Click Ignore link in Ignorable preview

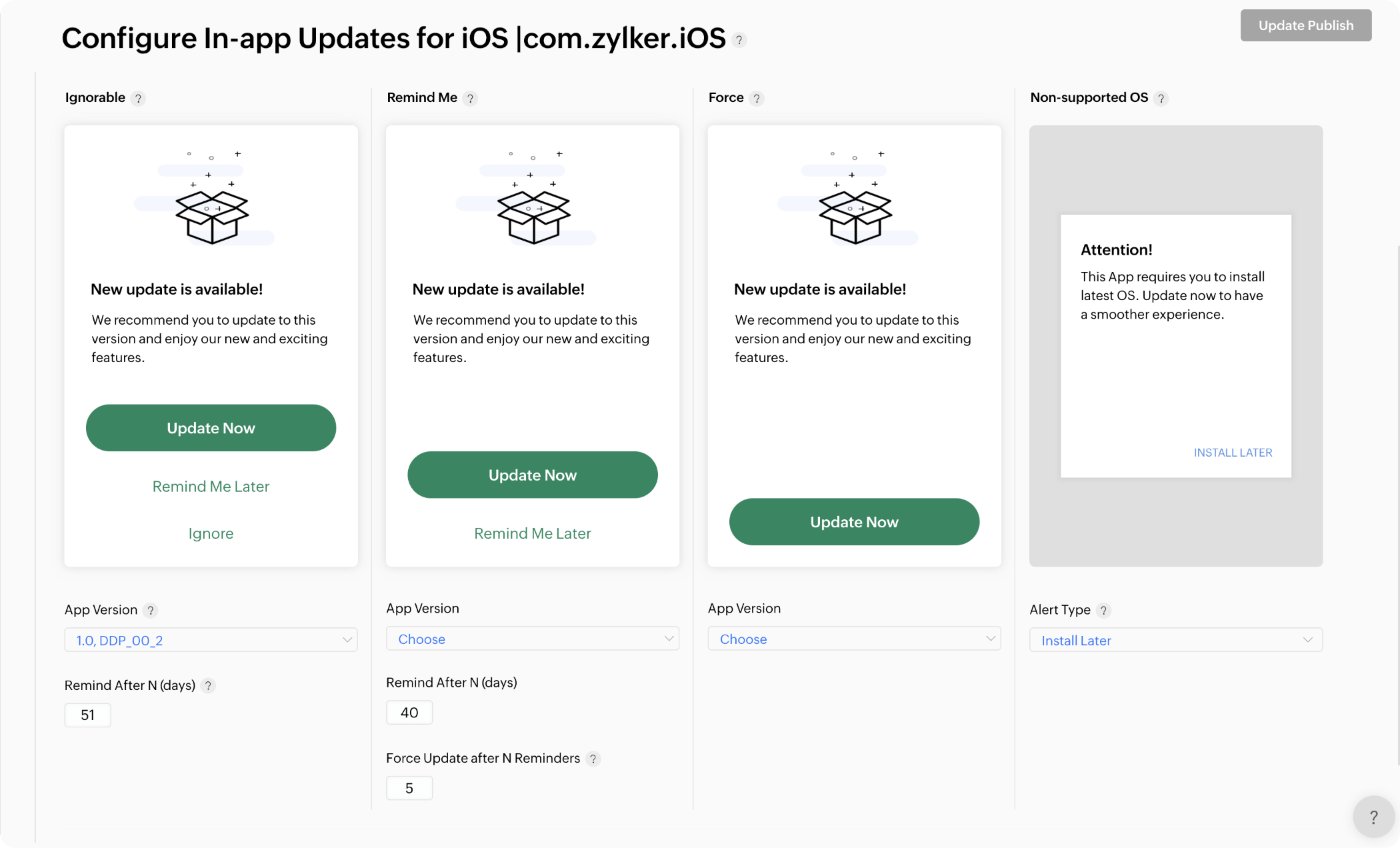click(211, 533)
